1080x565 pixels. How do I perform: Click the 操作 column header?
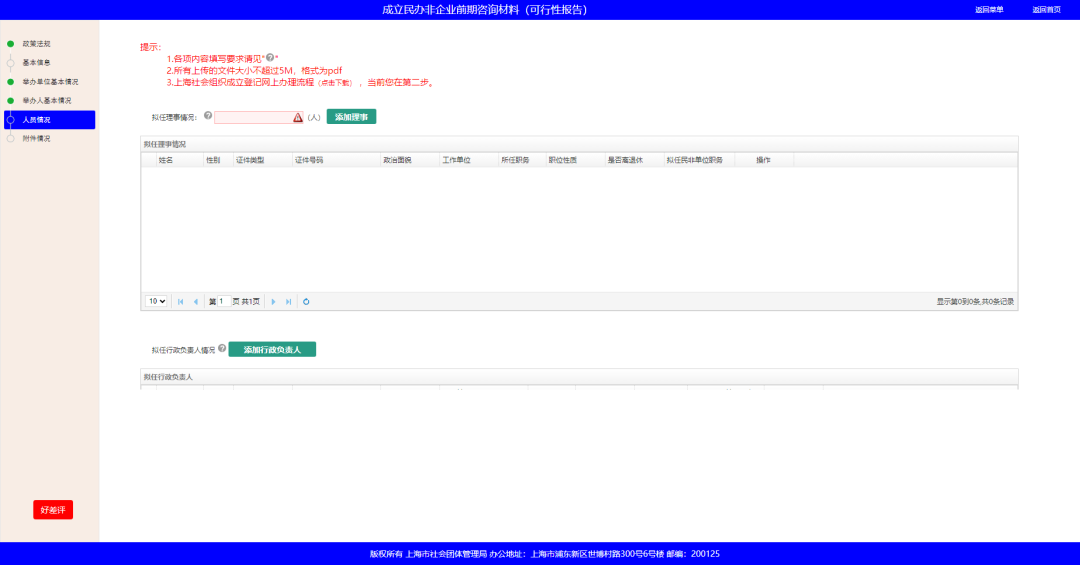coord(763,160)
